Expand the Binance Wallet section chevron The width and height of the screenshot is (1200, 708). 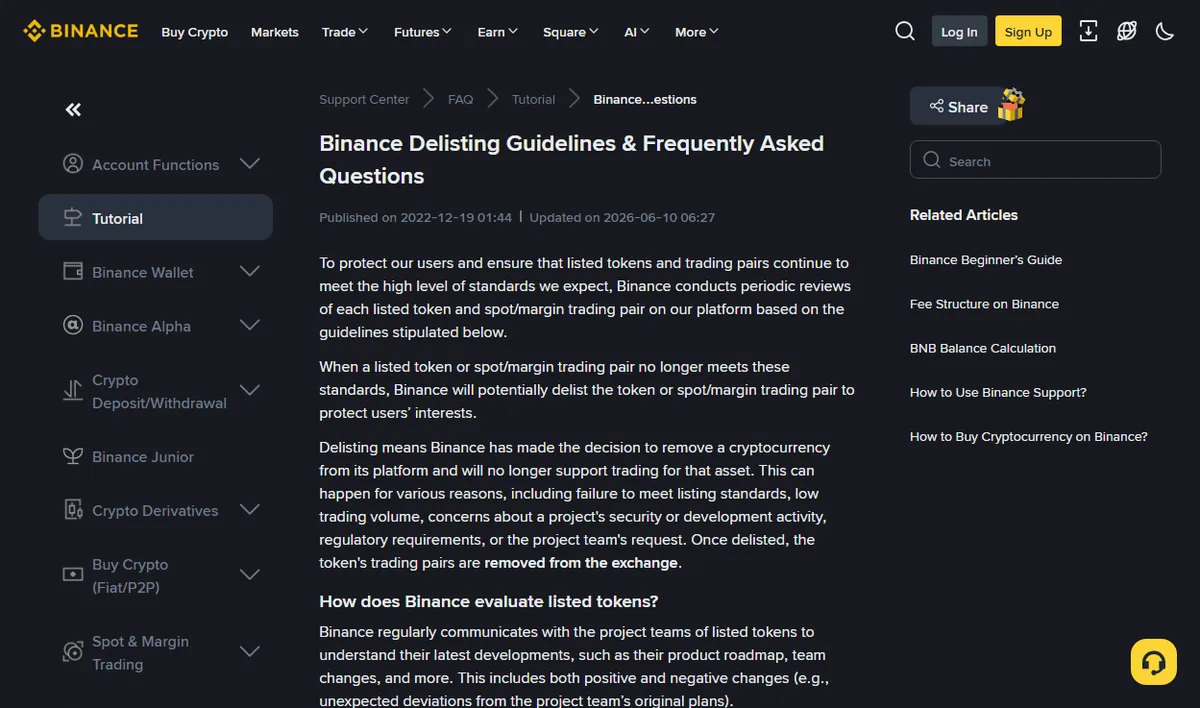250,272
